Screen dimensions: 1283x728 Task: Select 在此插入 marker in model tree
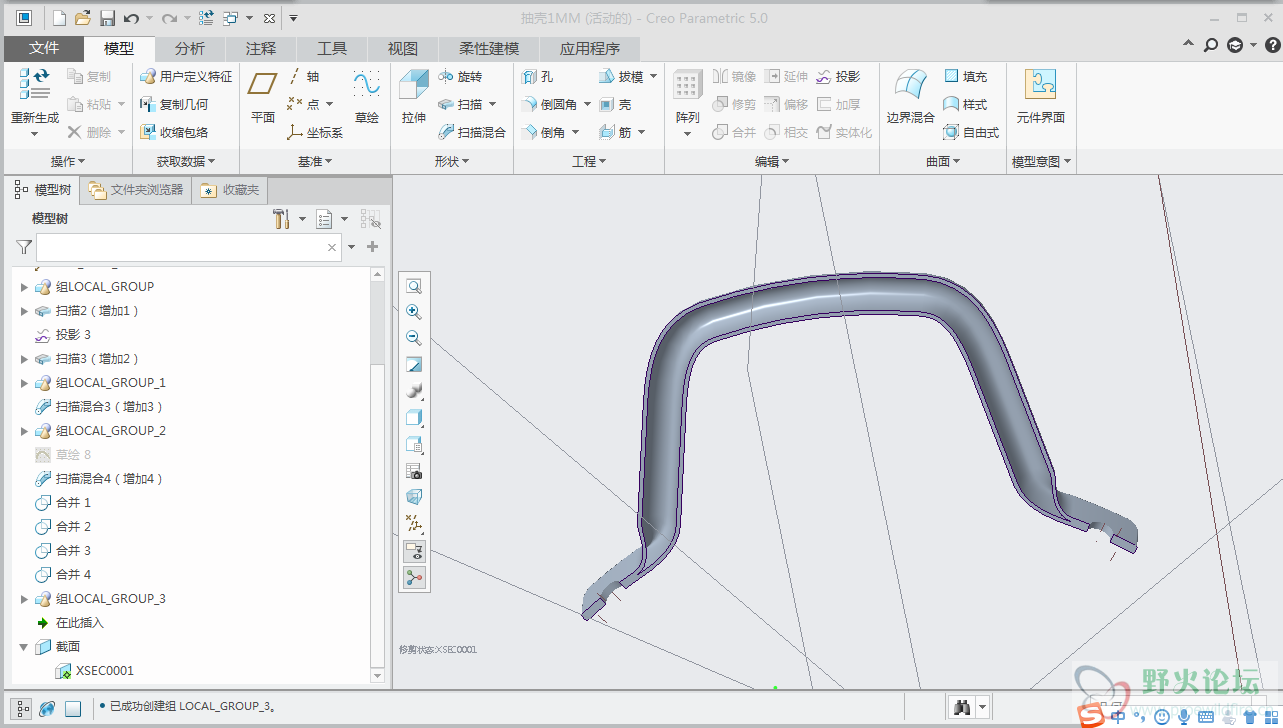(69, 623)
